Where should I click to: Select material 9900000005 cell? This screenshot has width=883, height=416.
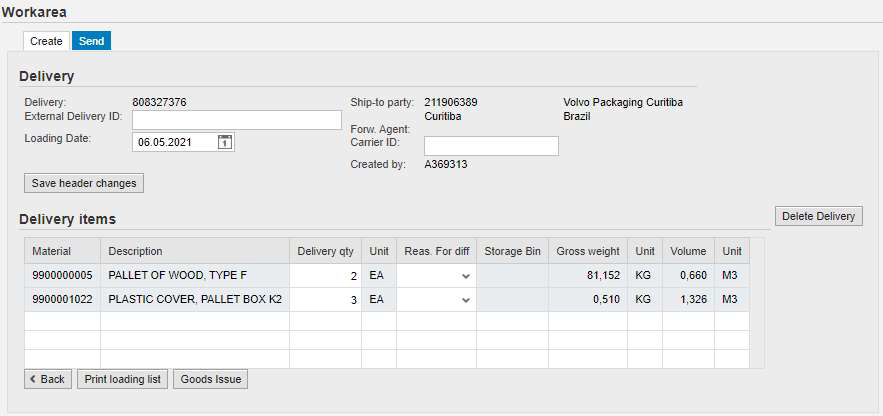click(x=62, y=275)
